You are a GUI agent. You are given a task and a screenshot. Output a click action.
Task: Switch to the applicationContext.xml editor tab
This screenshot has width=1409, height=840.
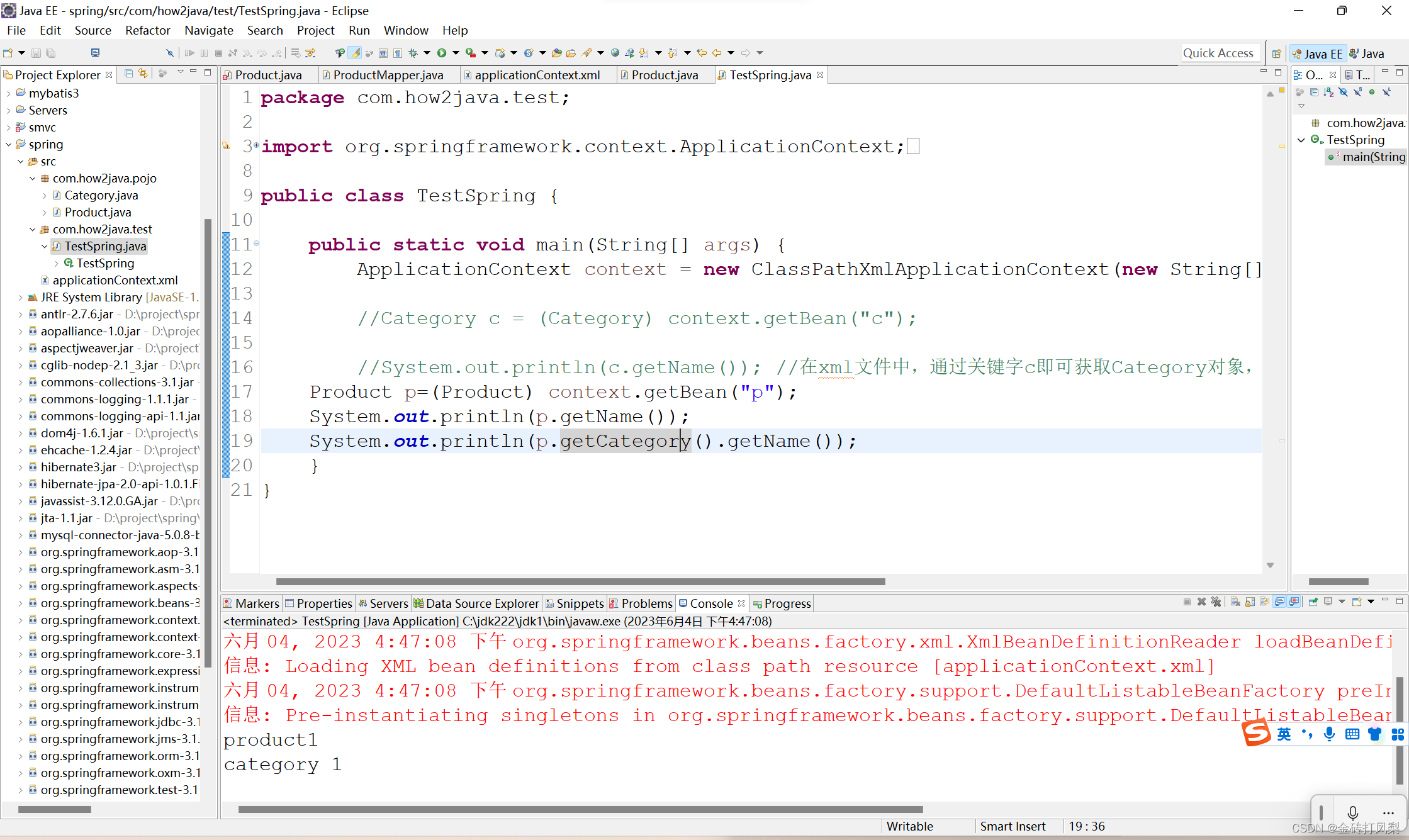536,75
